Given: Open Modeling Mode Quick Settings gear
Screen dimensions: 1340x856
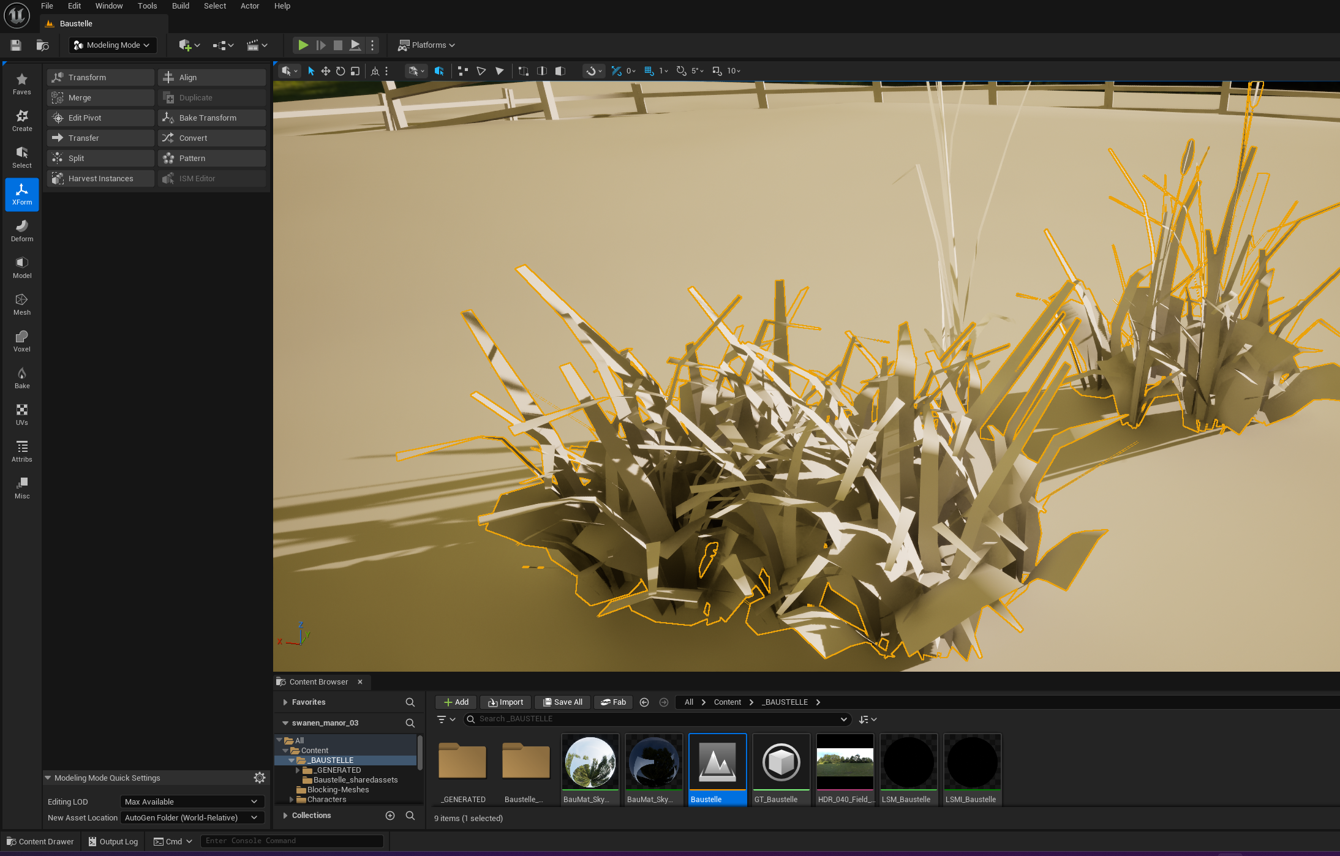Looking at the screenshot, I should pos(259,778).
